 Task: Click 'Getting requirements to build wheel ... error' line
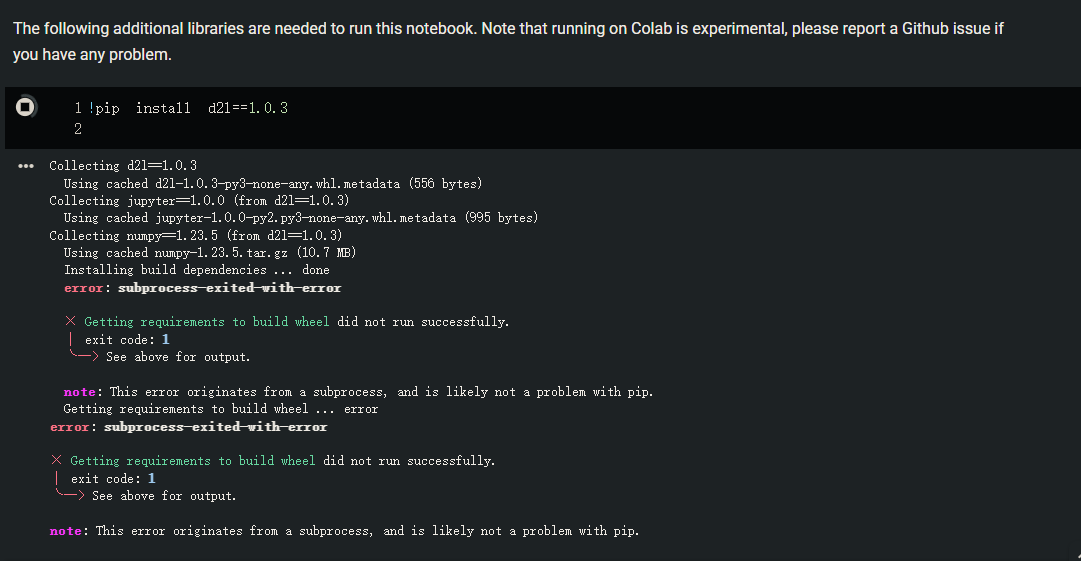pos(221,409)
